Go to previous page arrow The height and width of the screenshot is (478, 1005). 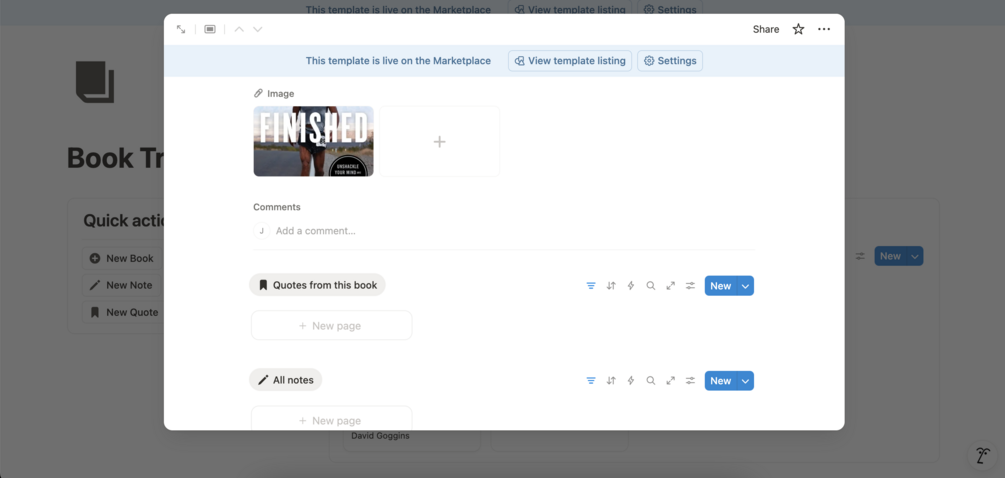[x=239, y=29]
